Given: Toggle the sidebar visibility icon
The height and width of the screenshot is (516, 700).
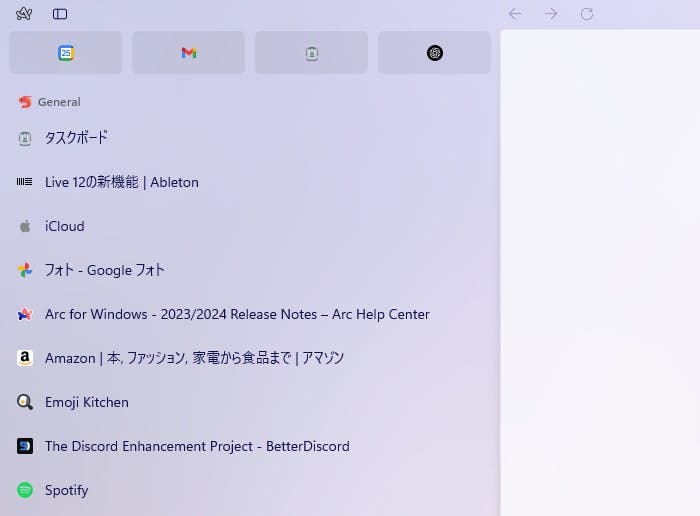Looking at the screenshot, I should (60, 14).
